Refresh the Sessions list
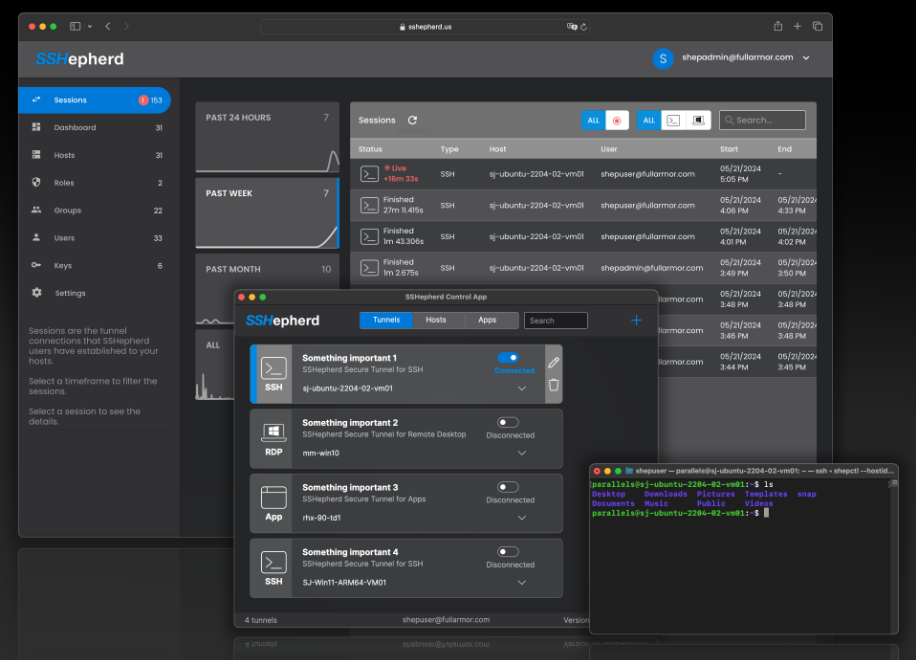 [x=412, y=120]
